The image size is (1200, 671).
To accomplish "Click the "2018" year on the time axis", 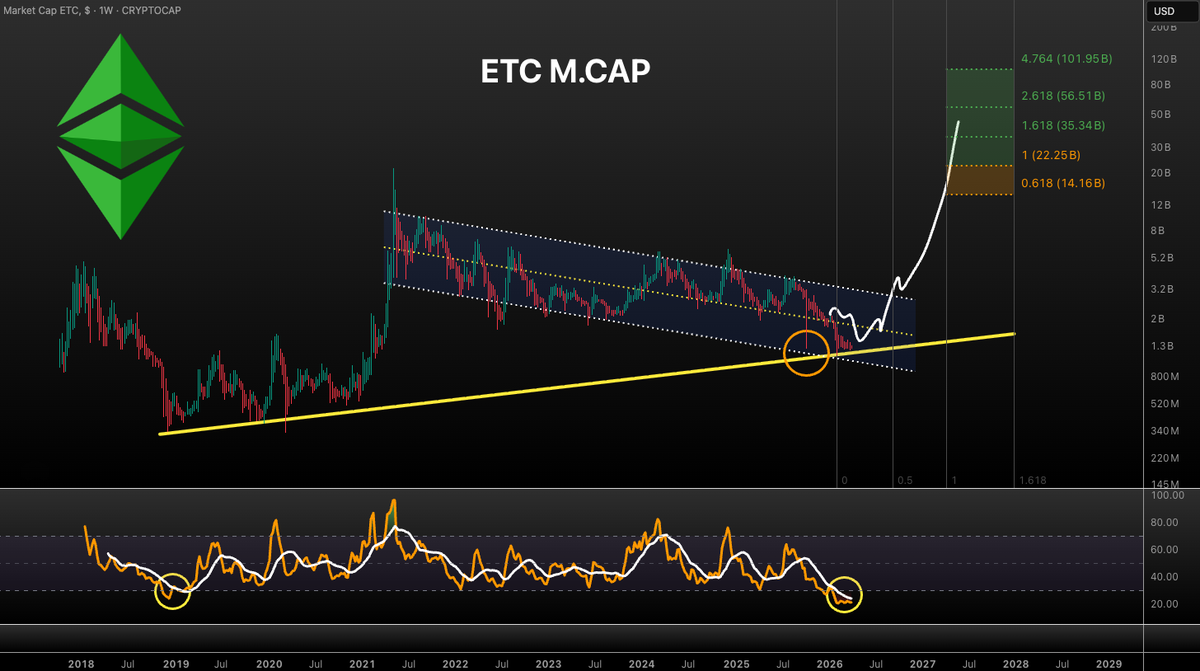I will pos(81,663).
